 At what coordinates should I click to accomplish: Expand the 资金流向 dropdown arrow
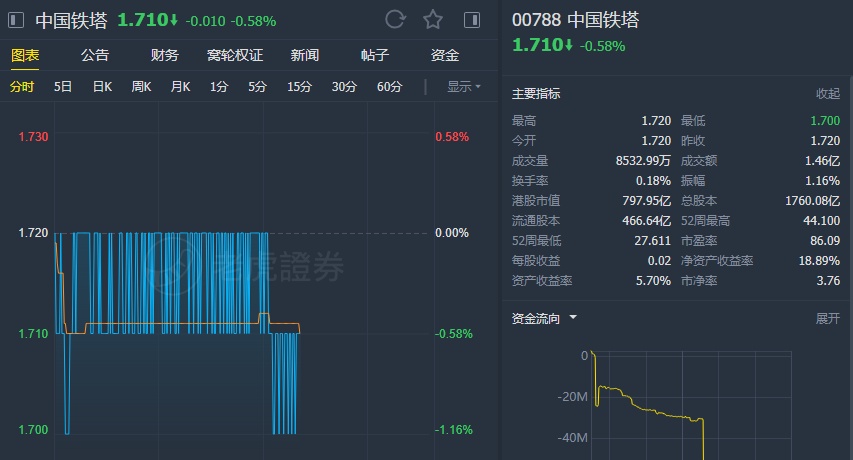coord(573,318)
